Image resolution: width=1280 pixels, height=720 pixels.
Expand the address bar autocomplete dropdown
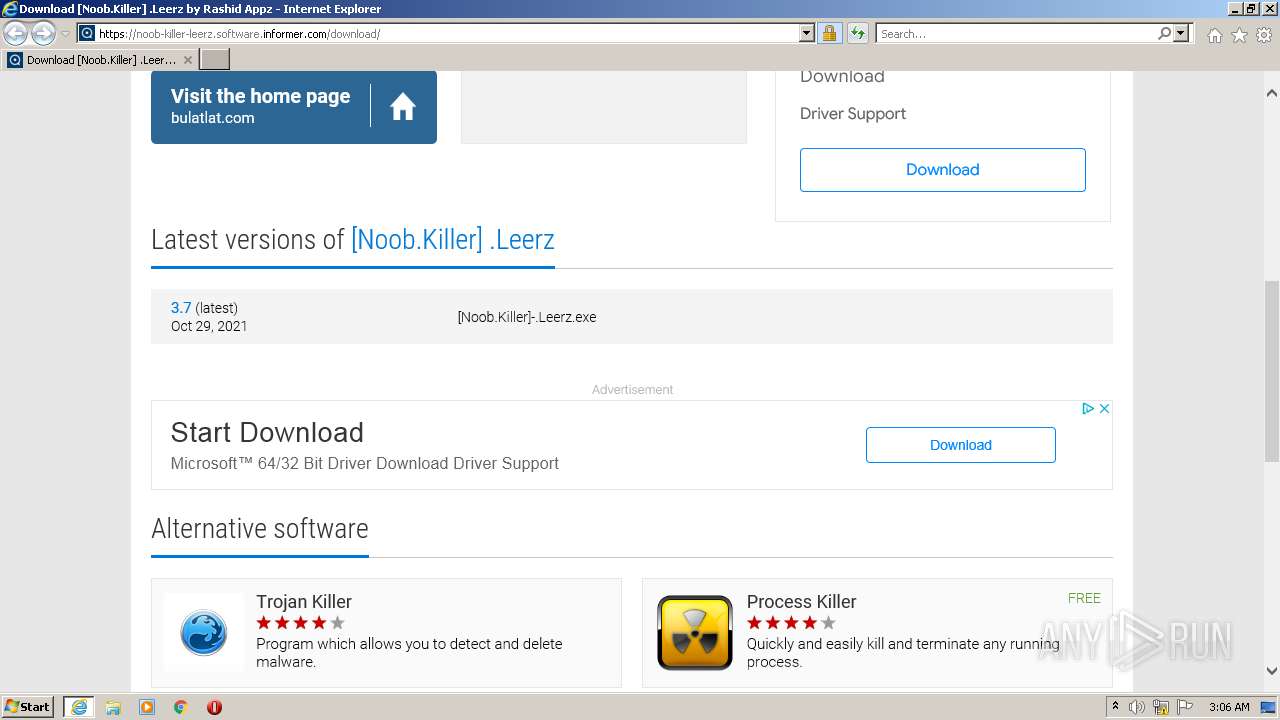point(807,33)
